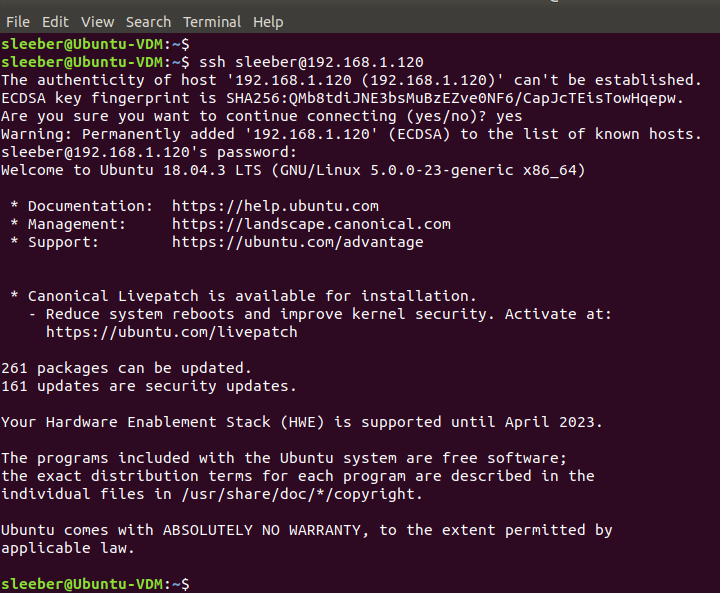Viewport: 720px width, 593px height.
Task: Open the Edit menu
Action: (55, 21)
